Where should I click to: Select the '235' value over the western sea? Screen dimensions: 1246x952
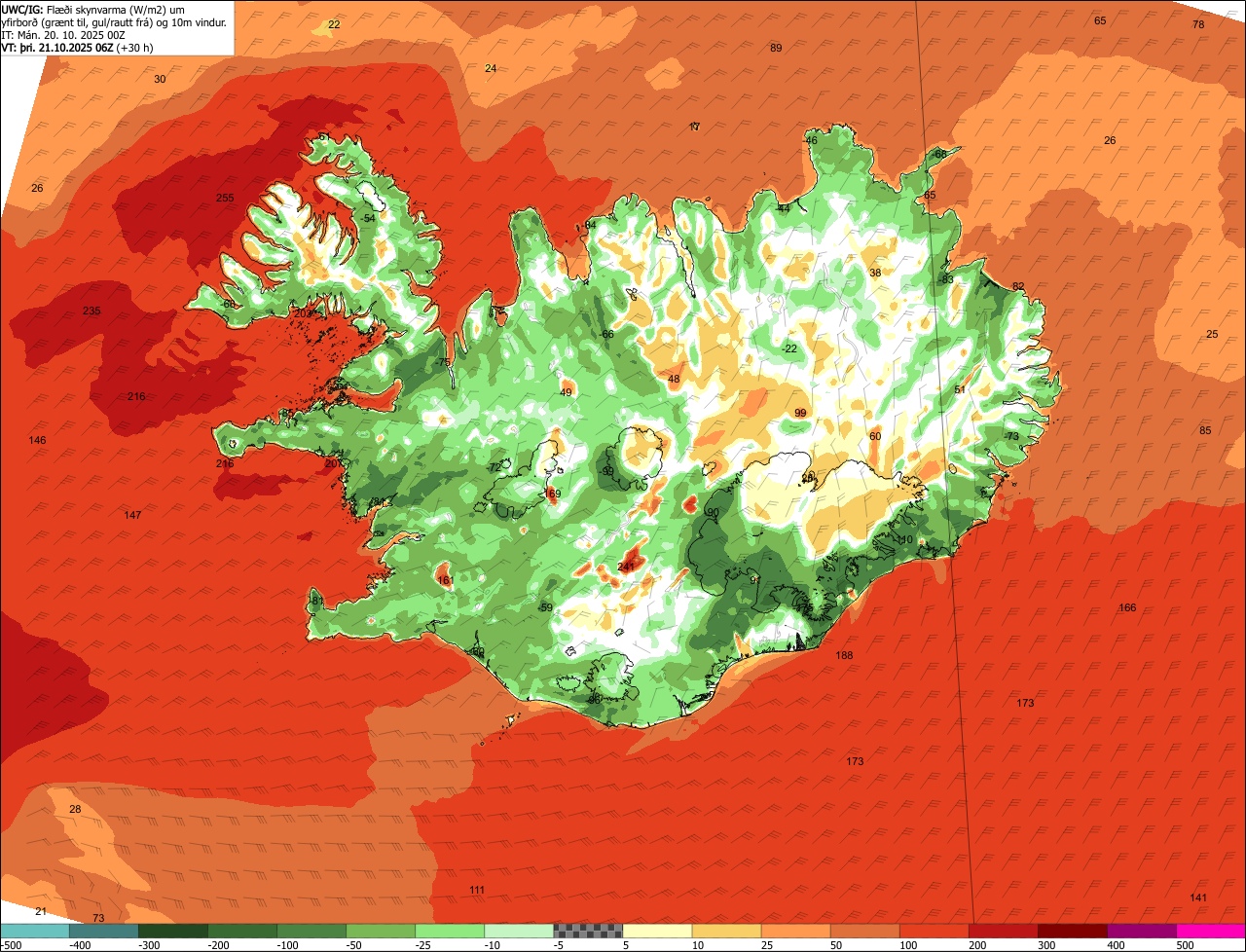[x=92, y=311]
